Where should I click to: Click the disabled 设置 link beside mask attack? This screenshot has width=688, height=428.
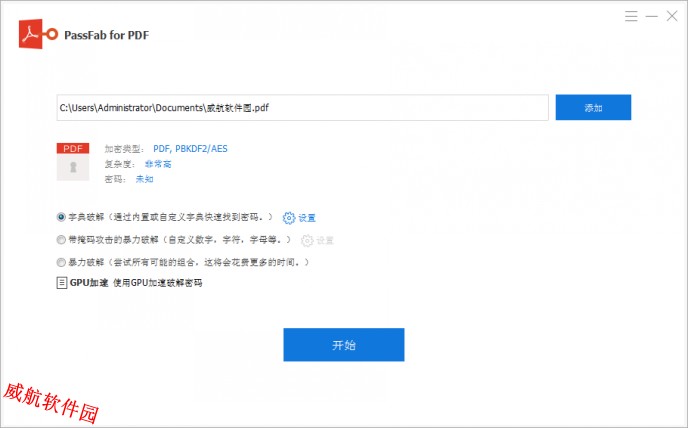[325, 240]
